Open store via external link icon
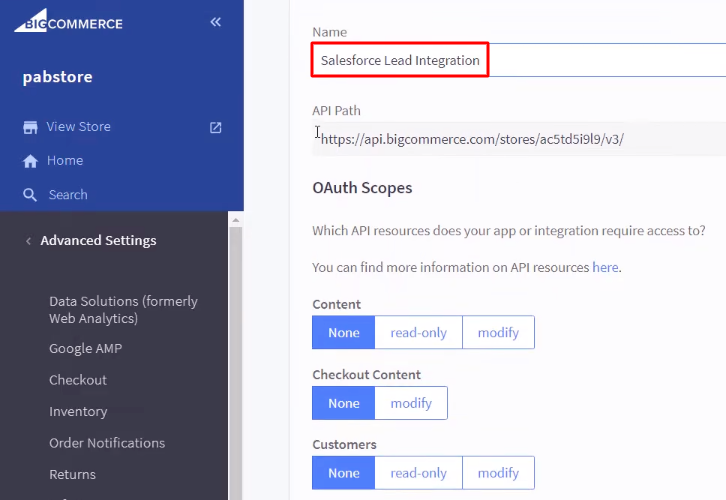 click(215, 127)
